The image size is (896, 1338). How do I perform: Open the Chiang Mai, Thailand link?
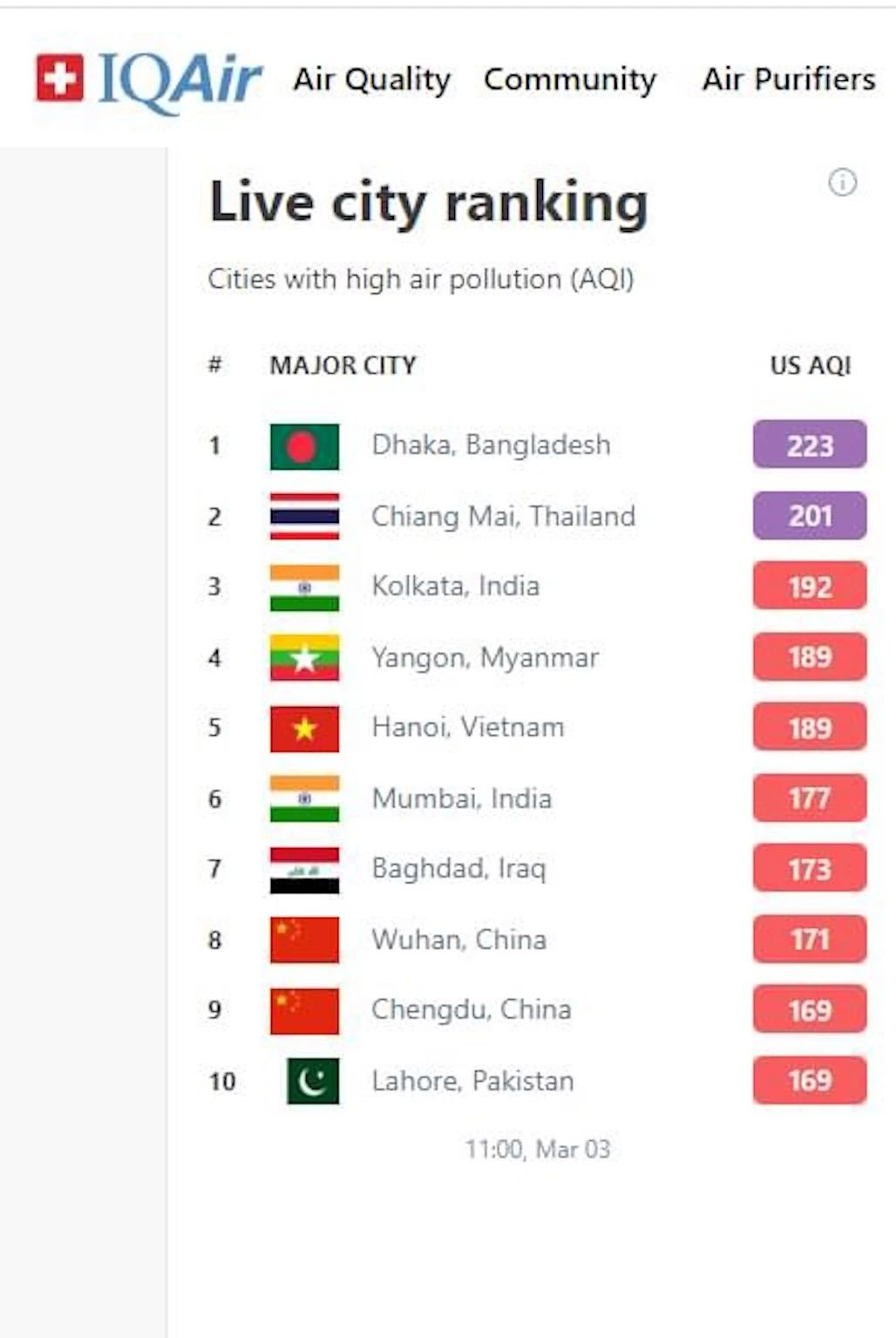(x=503, y=516)
